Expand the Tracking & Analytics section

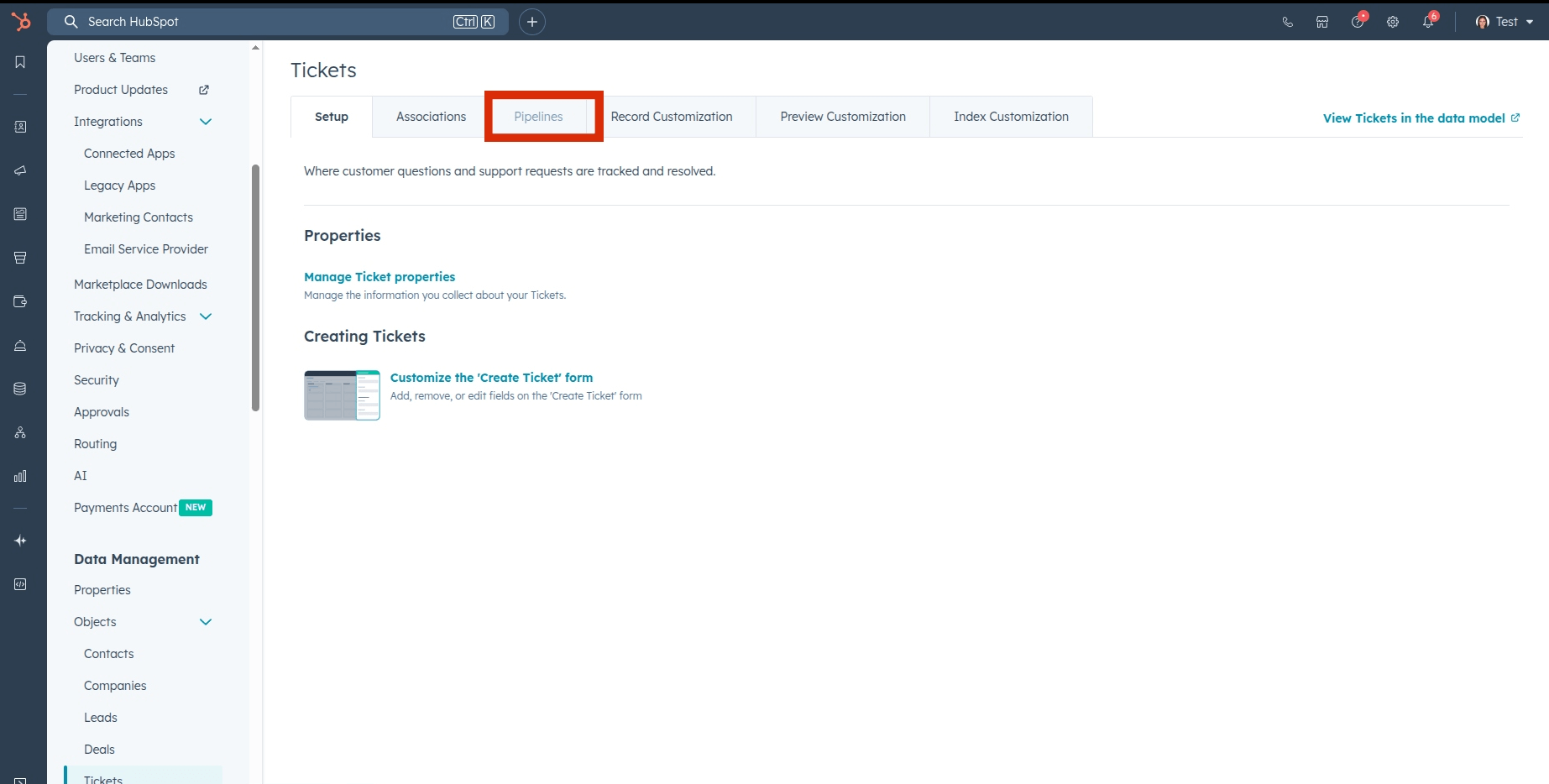pyautogui.click(x=206, y=317)
